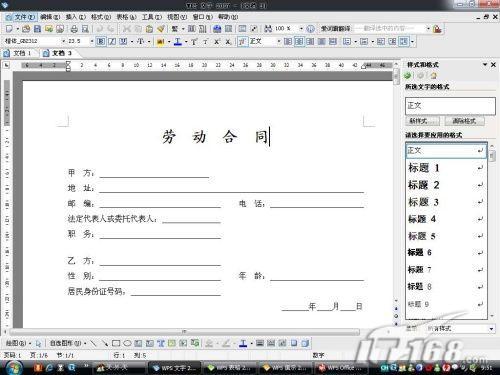
Task: Click the Format Painter brush icon
Action: [161, 29]
